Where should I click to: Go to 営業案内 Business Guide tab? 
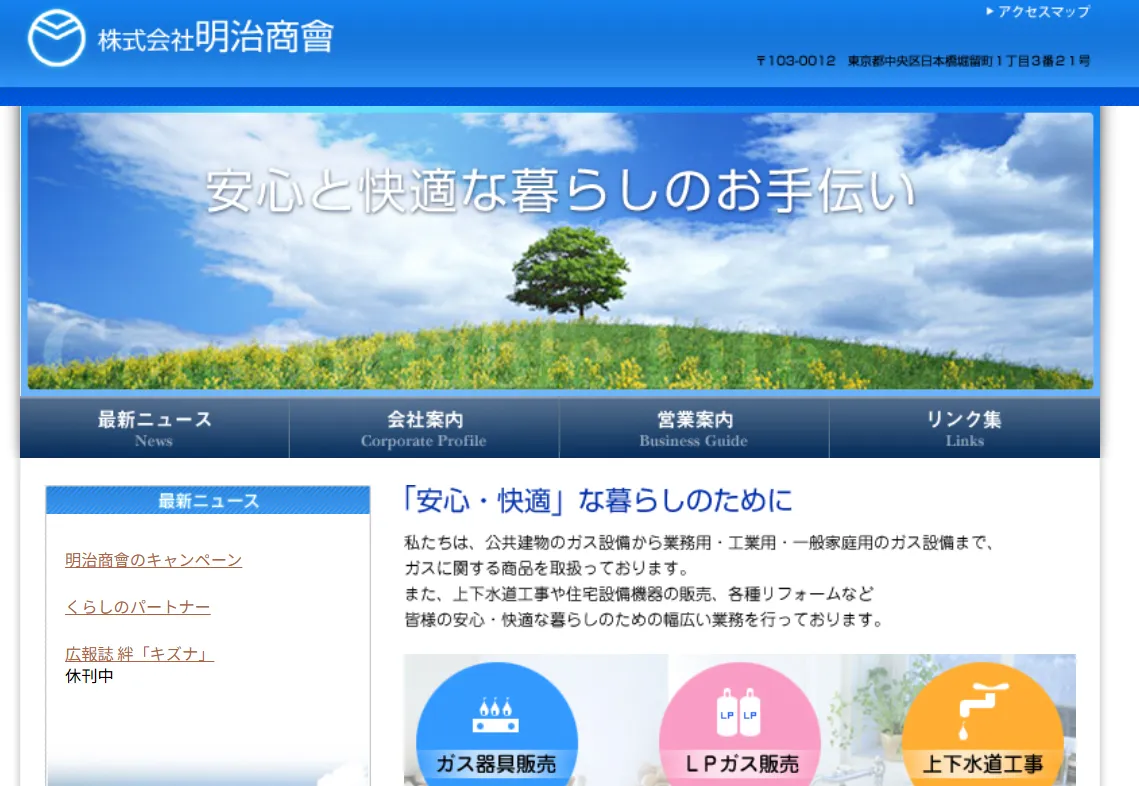pos(693,429)
